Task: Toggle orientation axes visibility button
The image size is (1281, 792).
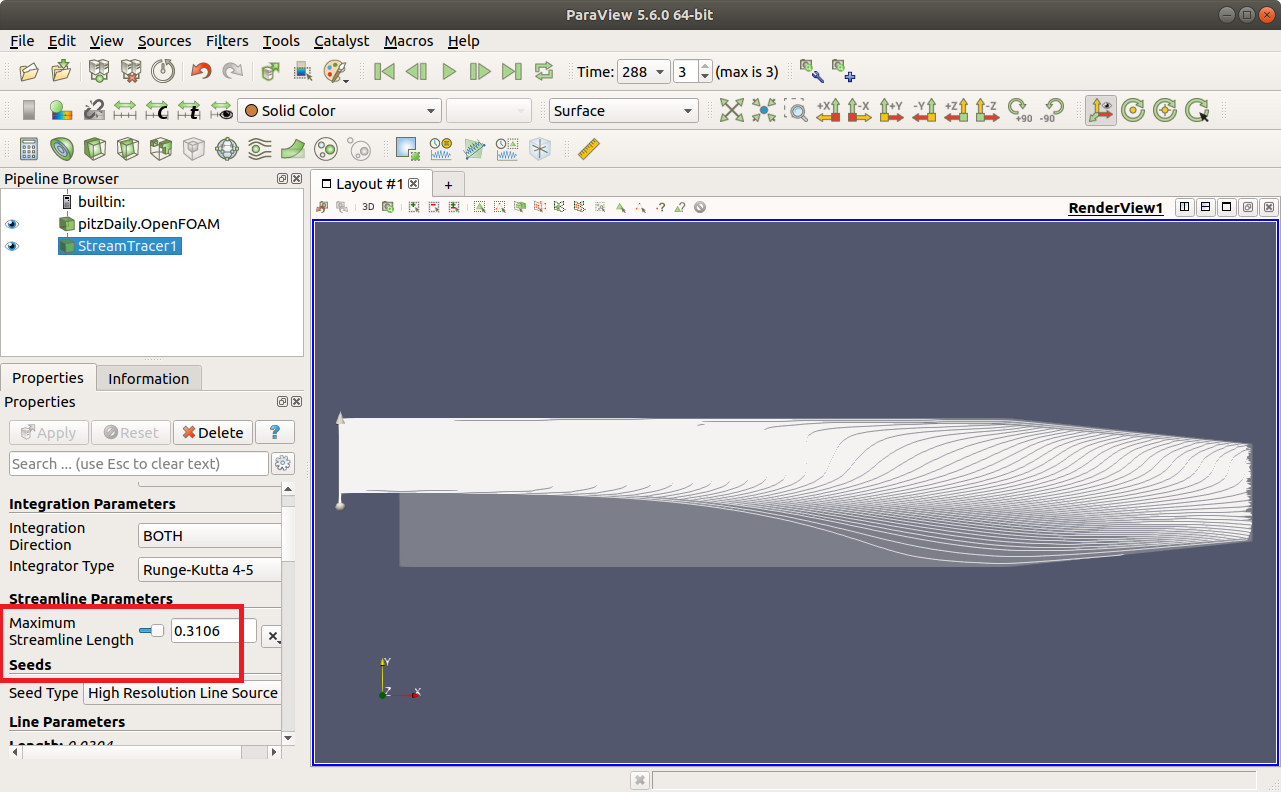Action: tap(1100, 110)
